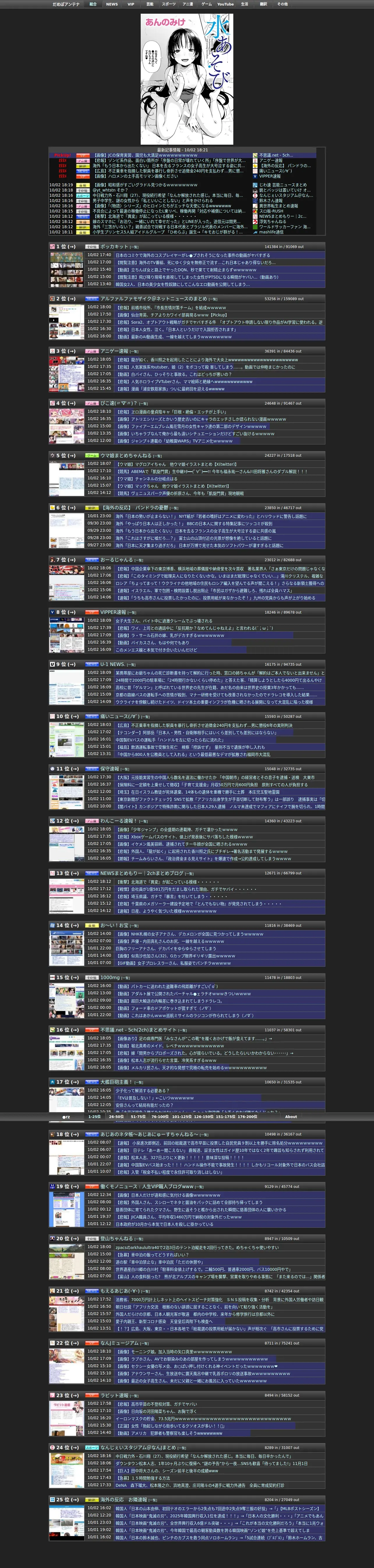Click the favicon next to 不思議.net - 5ch in the latest-articles box
Image resolution: width=374 pixels, height=1568 pixels.
coord(255,155)
